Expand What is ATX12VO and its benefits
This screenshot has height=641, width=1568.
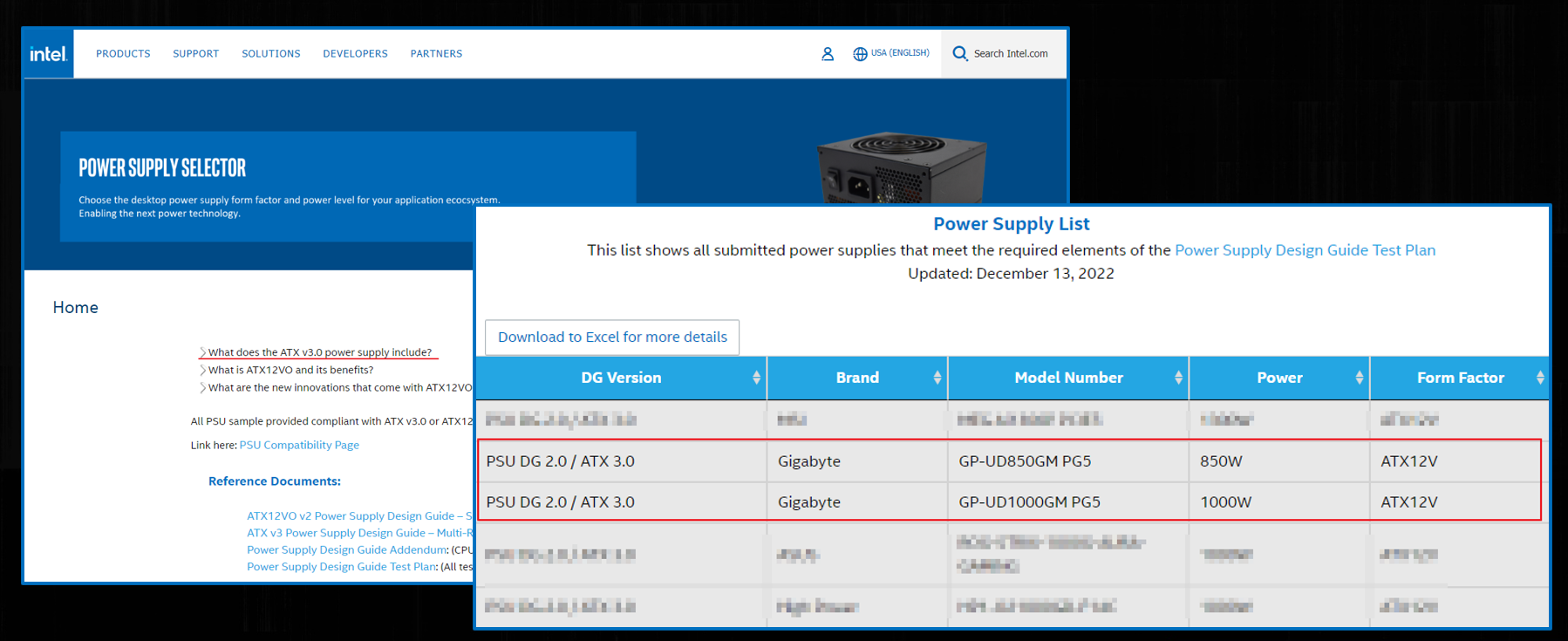290,370
